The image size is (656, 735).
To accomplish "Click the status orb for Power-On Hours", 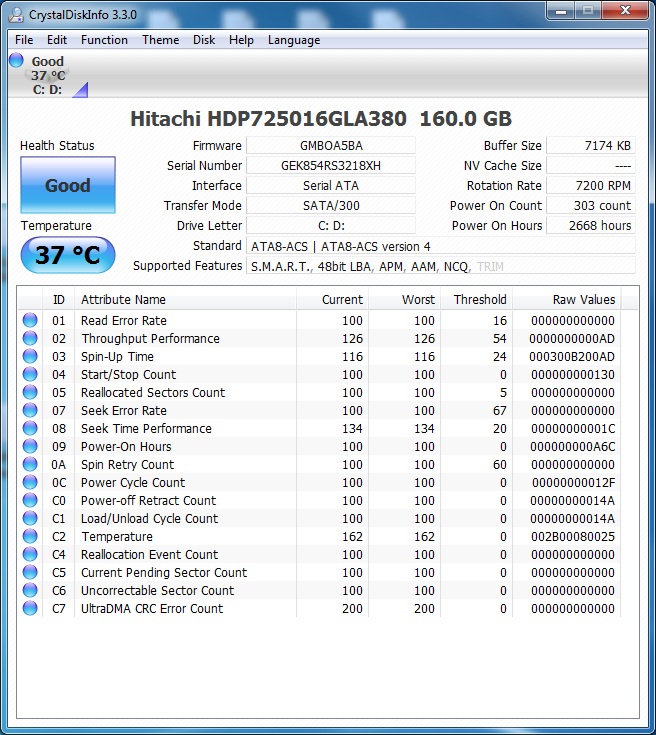I will click(30, 446).
